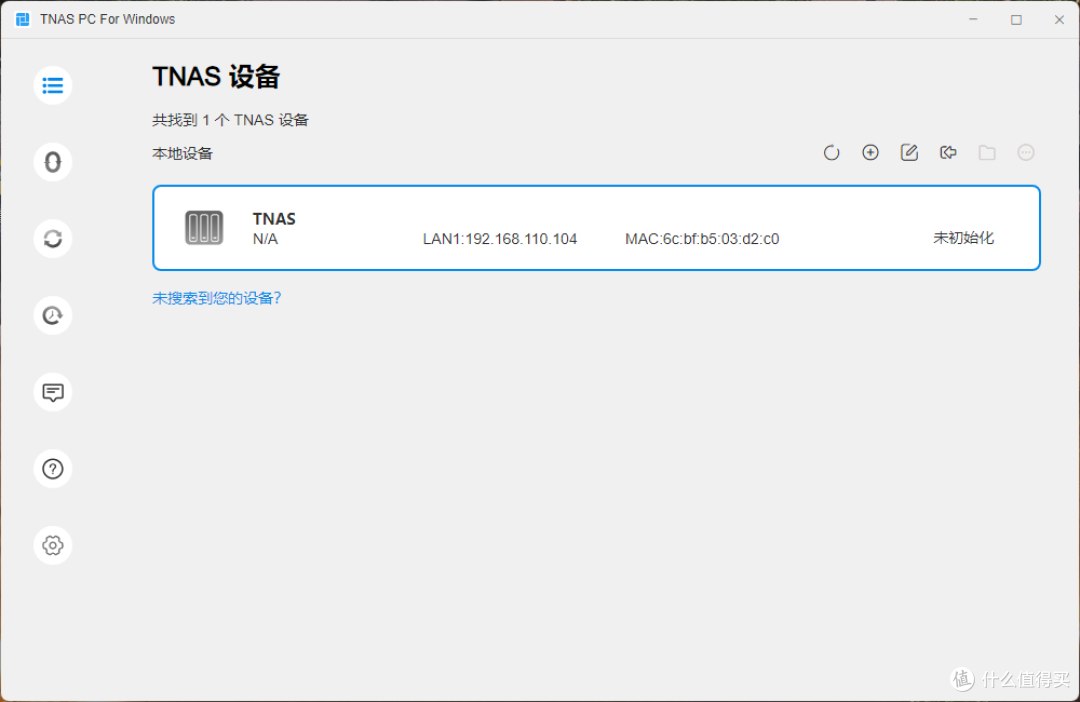The height and width of the screenshot is (702, 1080).
Task: Add a device with plus icon
Action: click(870, 152)
